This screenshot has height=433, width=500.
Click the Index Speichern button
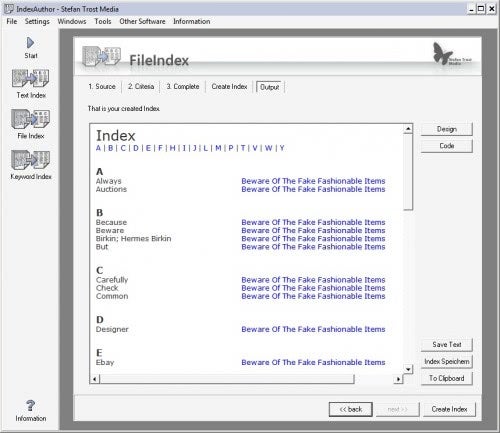point(447,361)
